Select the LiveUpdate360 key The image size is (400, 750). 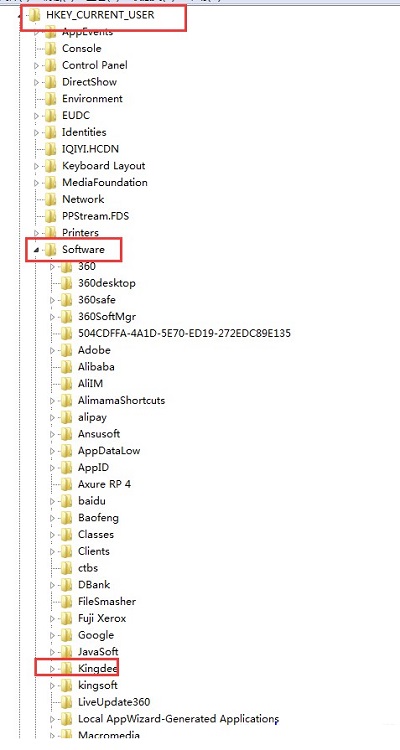pyautogui.click(x=114, y=702)
